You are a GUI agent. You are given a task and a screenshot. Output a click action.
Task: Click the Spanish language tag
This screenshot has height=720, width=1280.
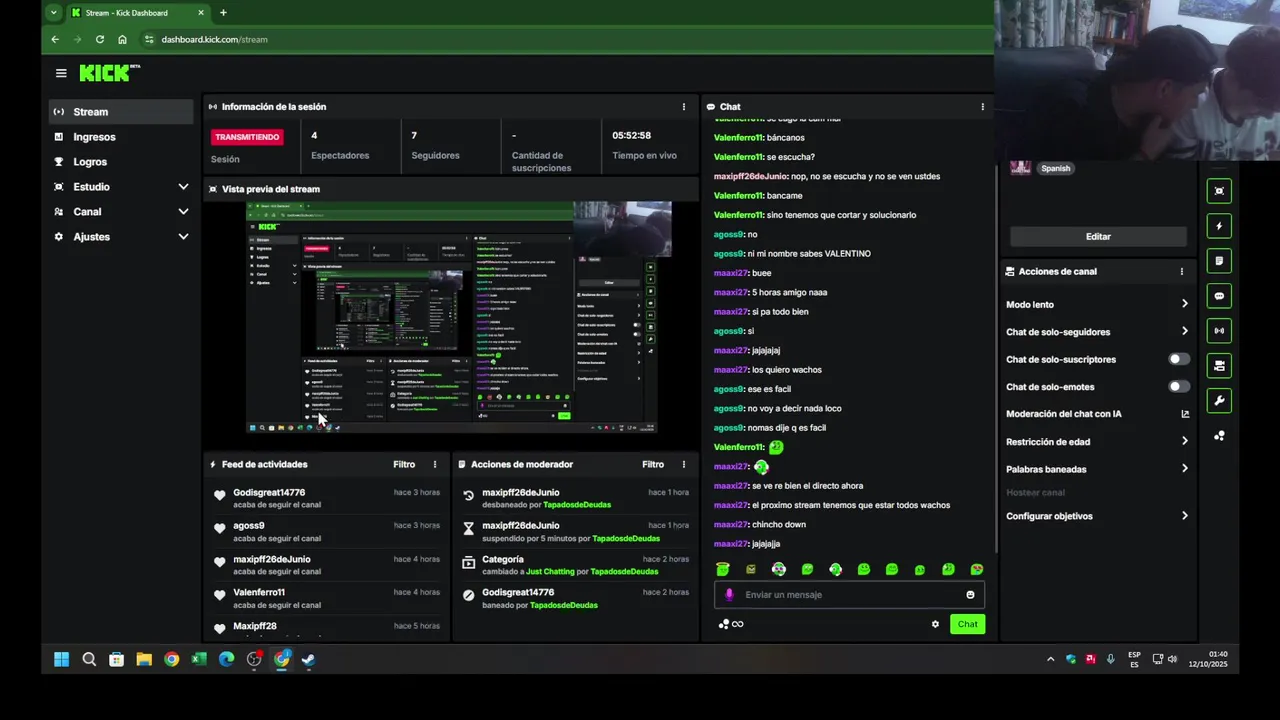point(1055,168)
